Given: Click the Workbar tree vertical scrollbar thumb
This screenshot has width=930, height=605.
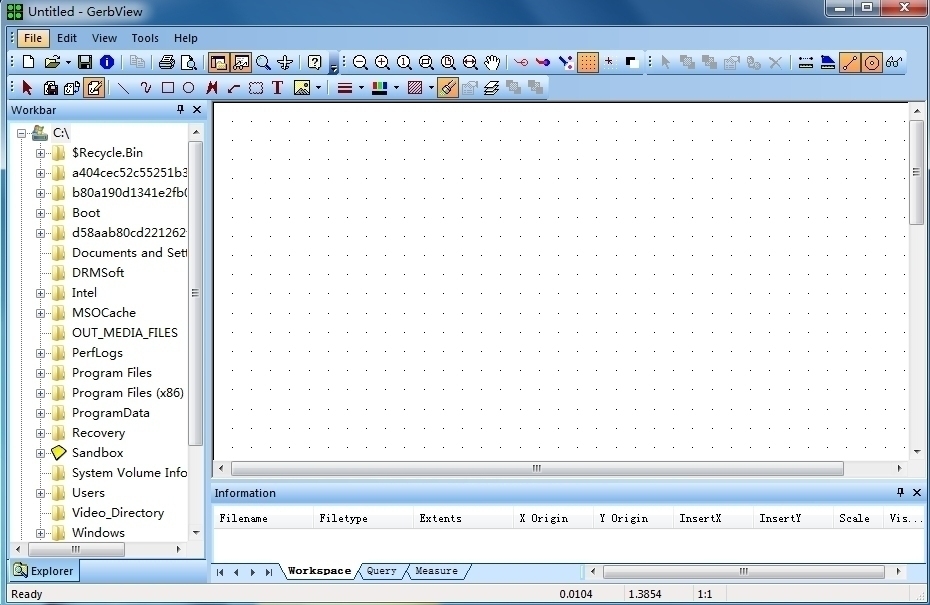Looking at the screenshot, I should point(195,293).
